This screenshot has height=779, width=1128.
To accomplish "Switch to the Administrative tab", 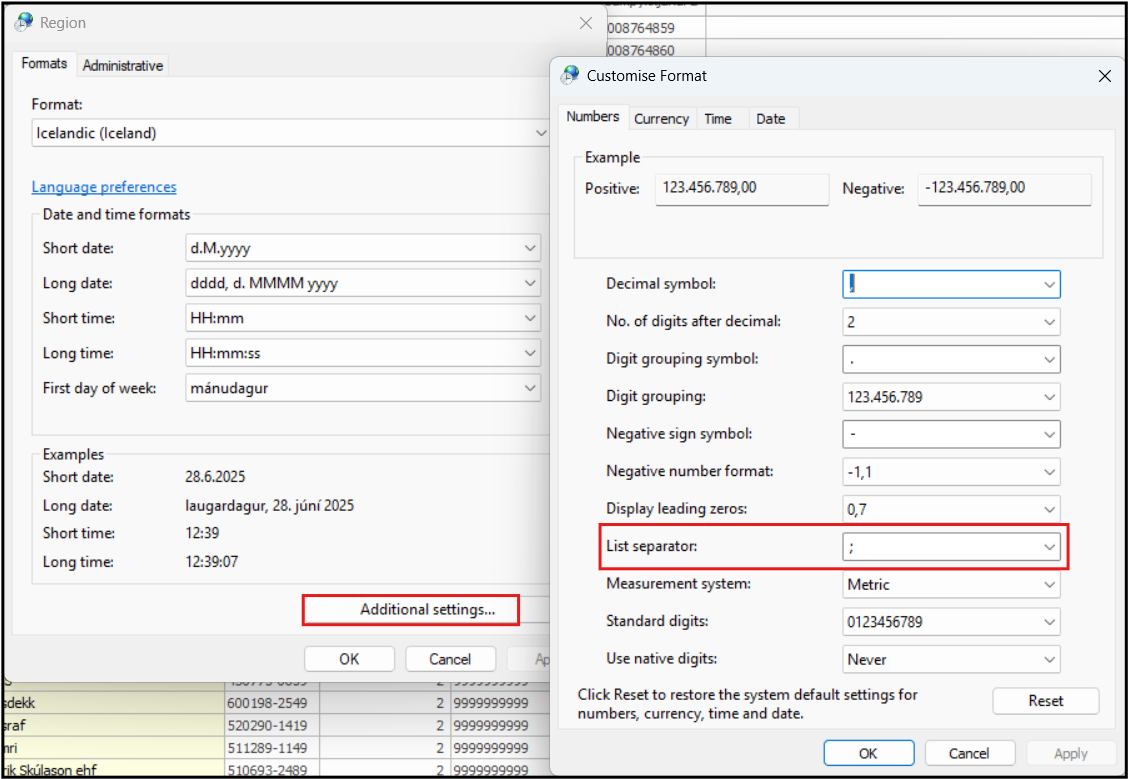I will click(122, 65).
